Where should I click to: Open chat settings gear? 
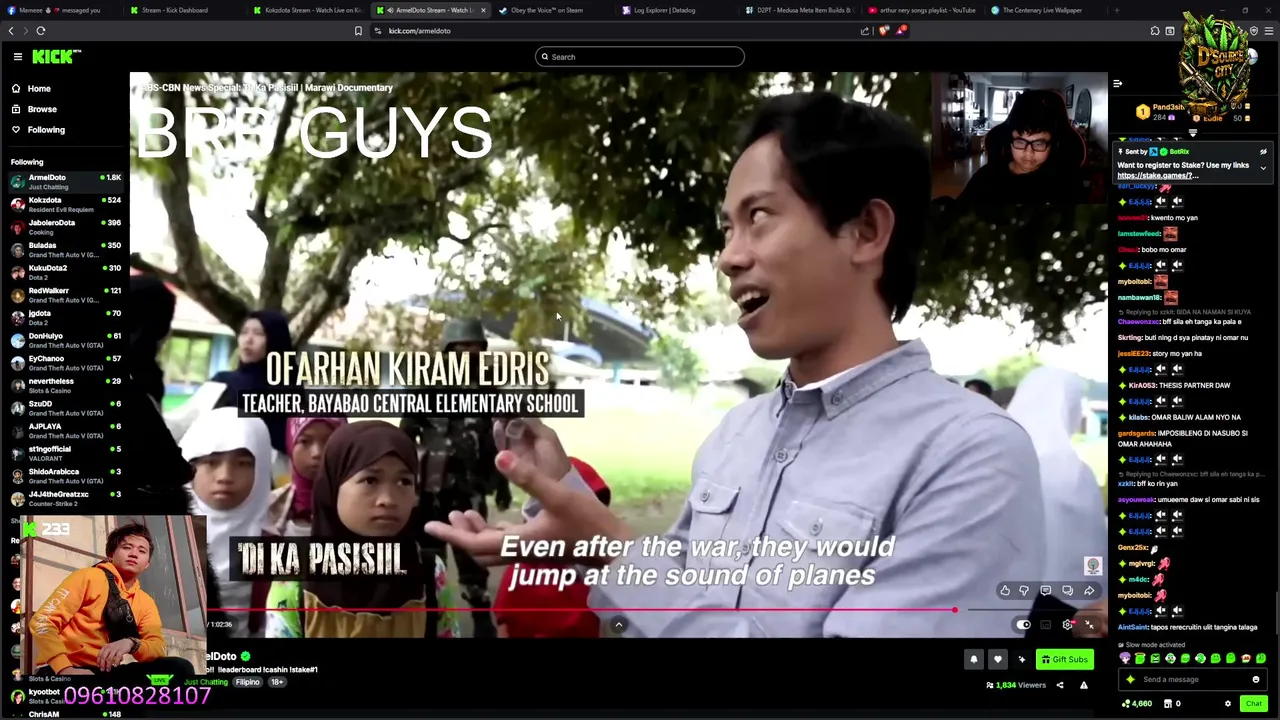[1228, 704]
